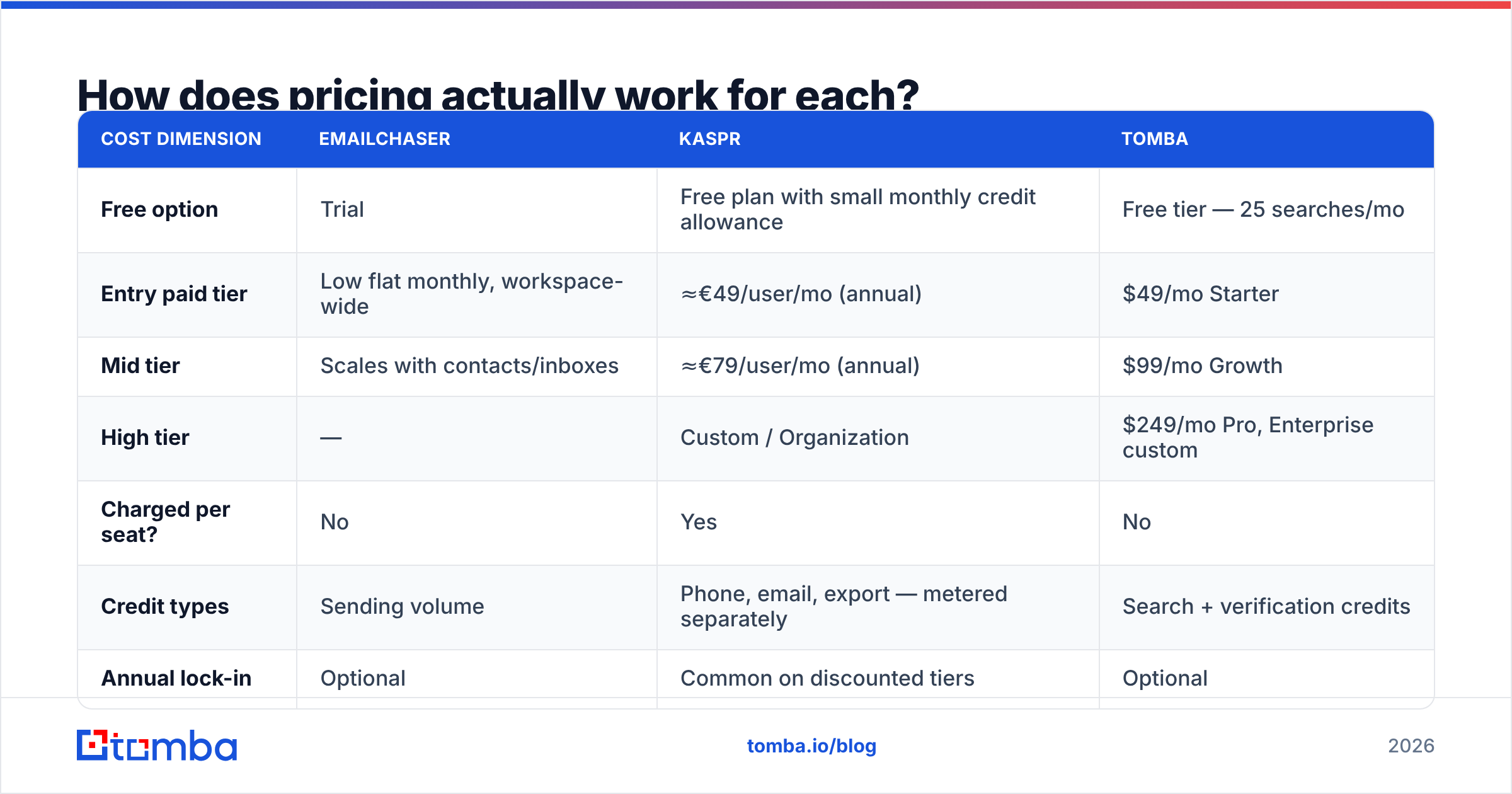The height and width of the screenshot is (794, 1512).
Task: Click the 'Sending volume' cell
Action: [x=402, y=606]
